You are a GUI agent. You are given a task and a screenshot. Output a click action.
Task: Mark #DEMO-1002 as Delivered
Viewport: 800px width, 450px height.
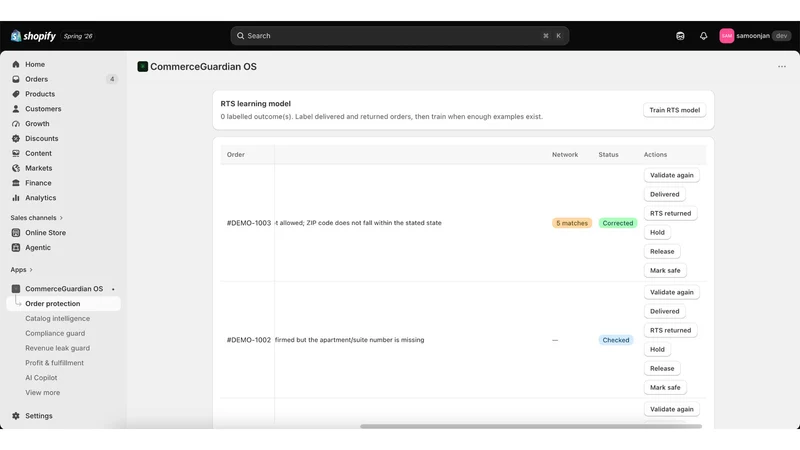(664, 311)
